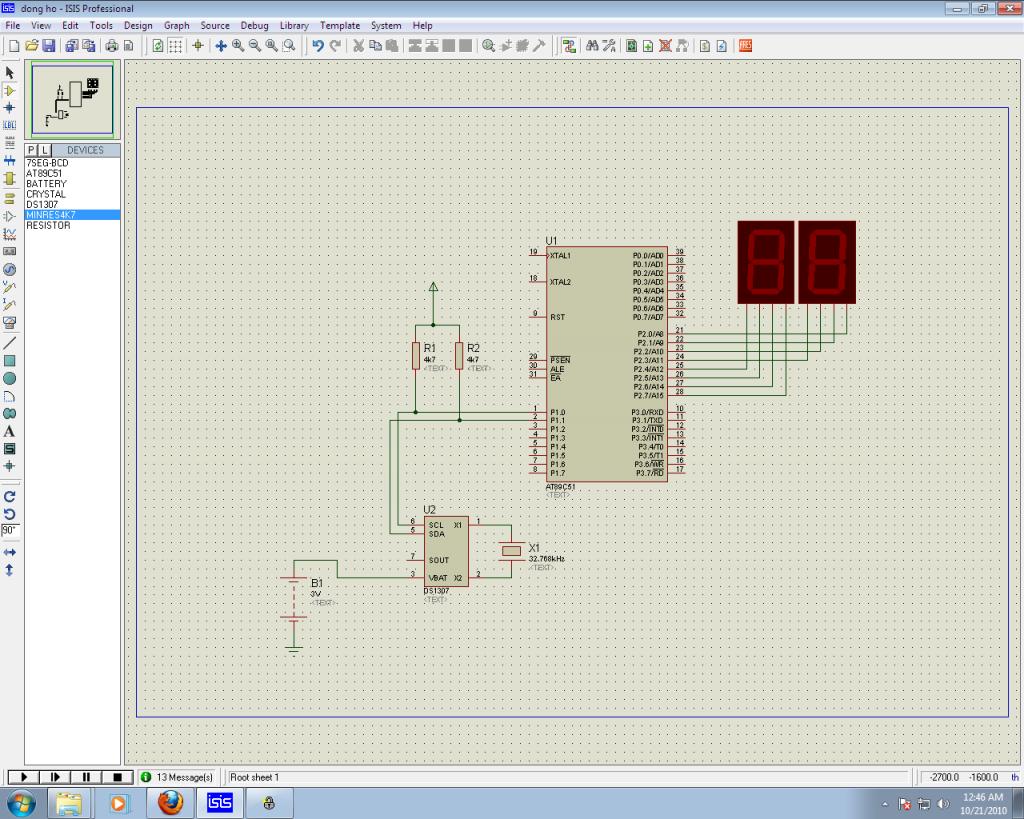The width and height of the screenshot is (1024, 819).
Task: Select the Component mode tool
Action: click(x=10, y=90)
